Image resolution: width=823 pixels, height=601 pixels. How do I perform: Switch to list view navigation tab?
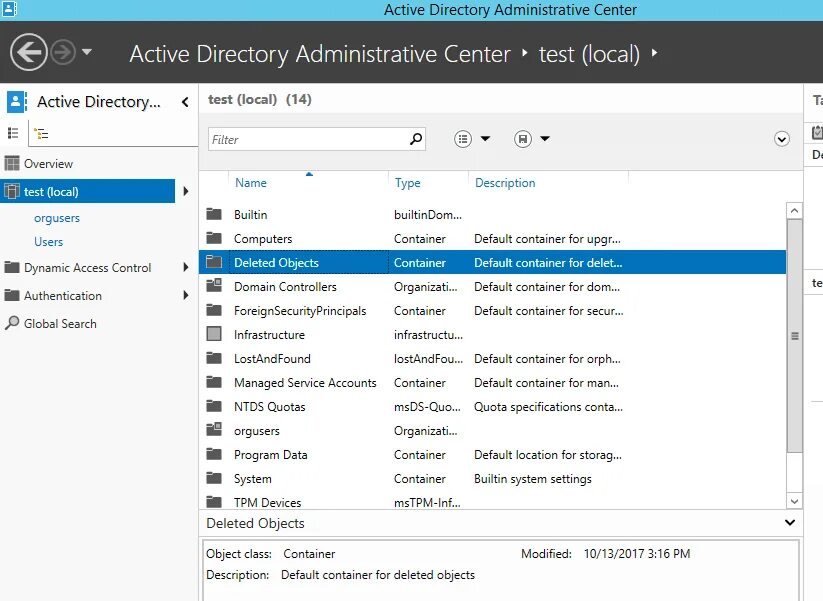click(x=13, y=133)
